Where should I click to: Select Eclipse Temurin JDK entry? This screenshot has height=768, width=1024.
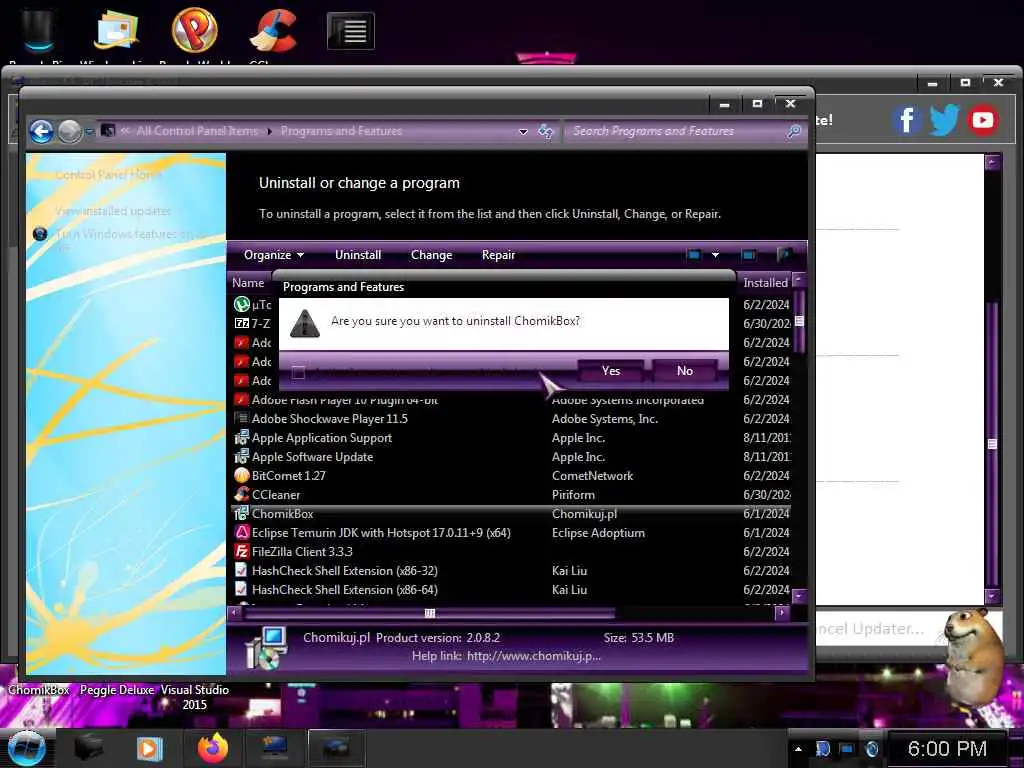511,533
